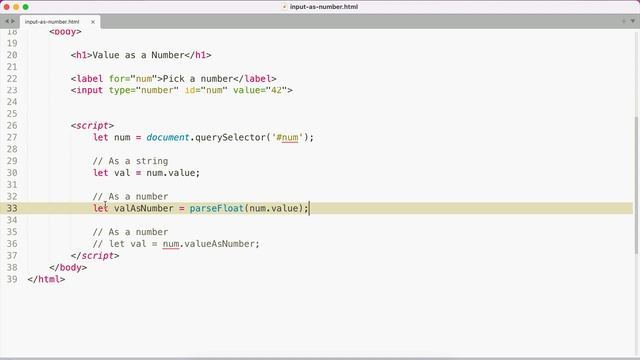Click line number 27 in the gutter
Screen dimensions: 640x360
coord(12,138)
